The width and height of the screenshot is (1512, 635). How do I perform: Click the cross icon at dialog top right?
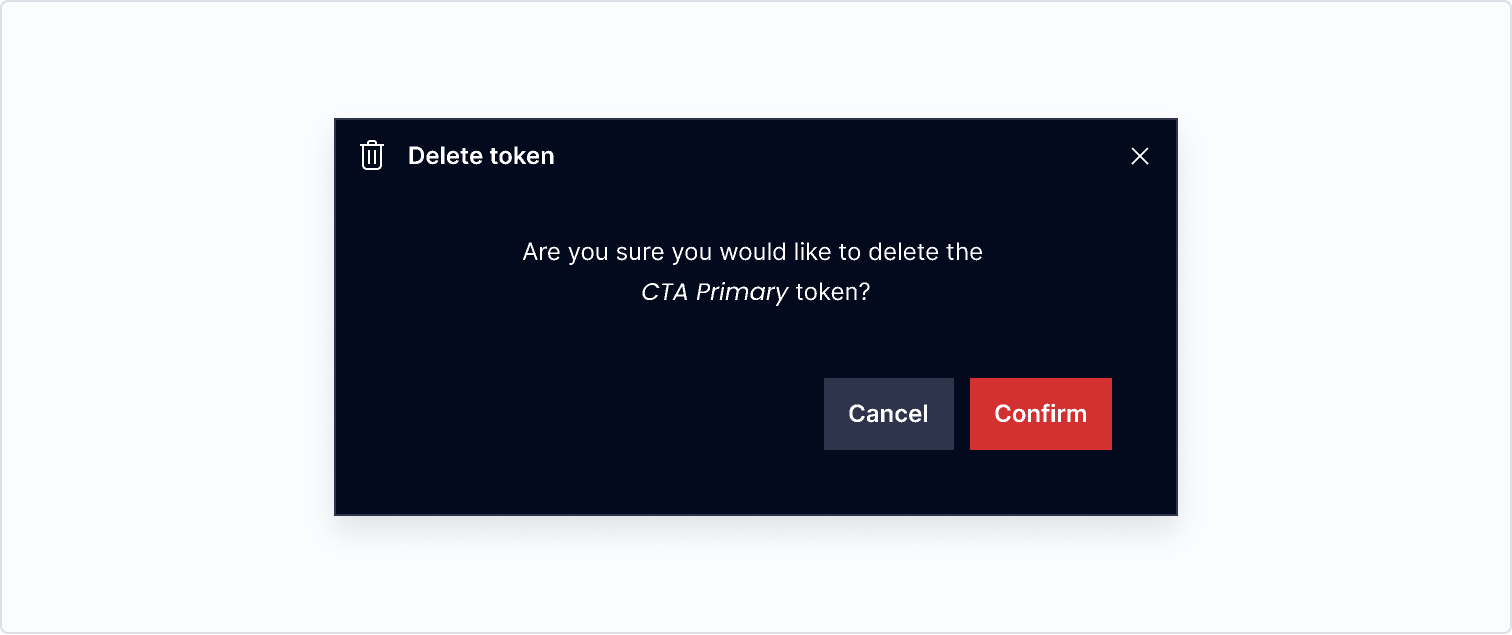(1140, 156)
